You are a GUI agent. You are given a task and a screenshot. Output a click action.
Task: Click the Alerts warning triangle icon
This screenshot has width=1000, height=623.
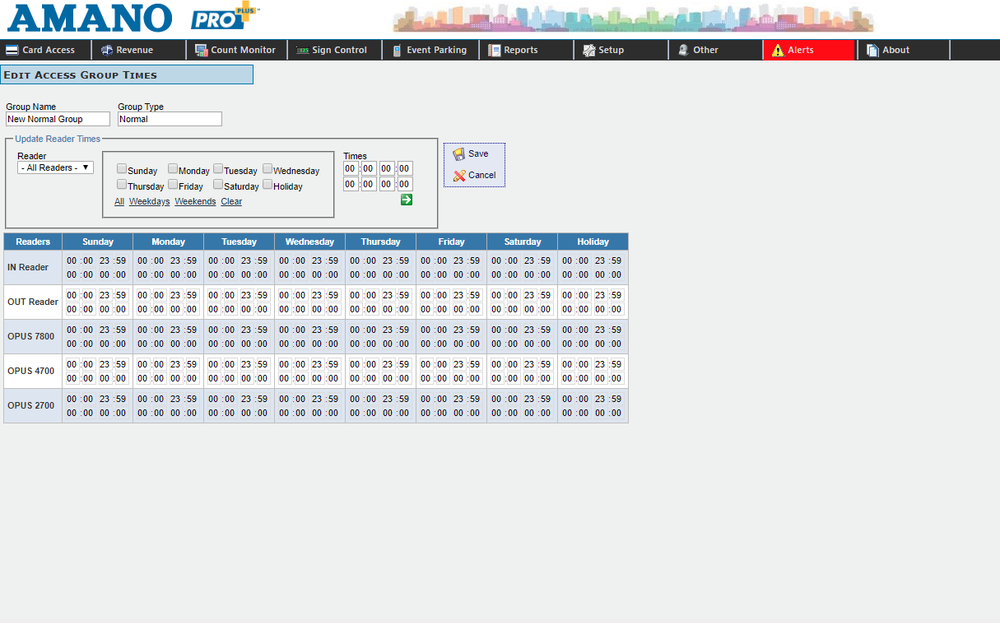tap(777, 50)
